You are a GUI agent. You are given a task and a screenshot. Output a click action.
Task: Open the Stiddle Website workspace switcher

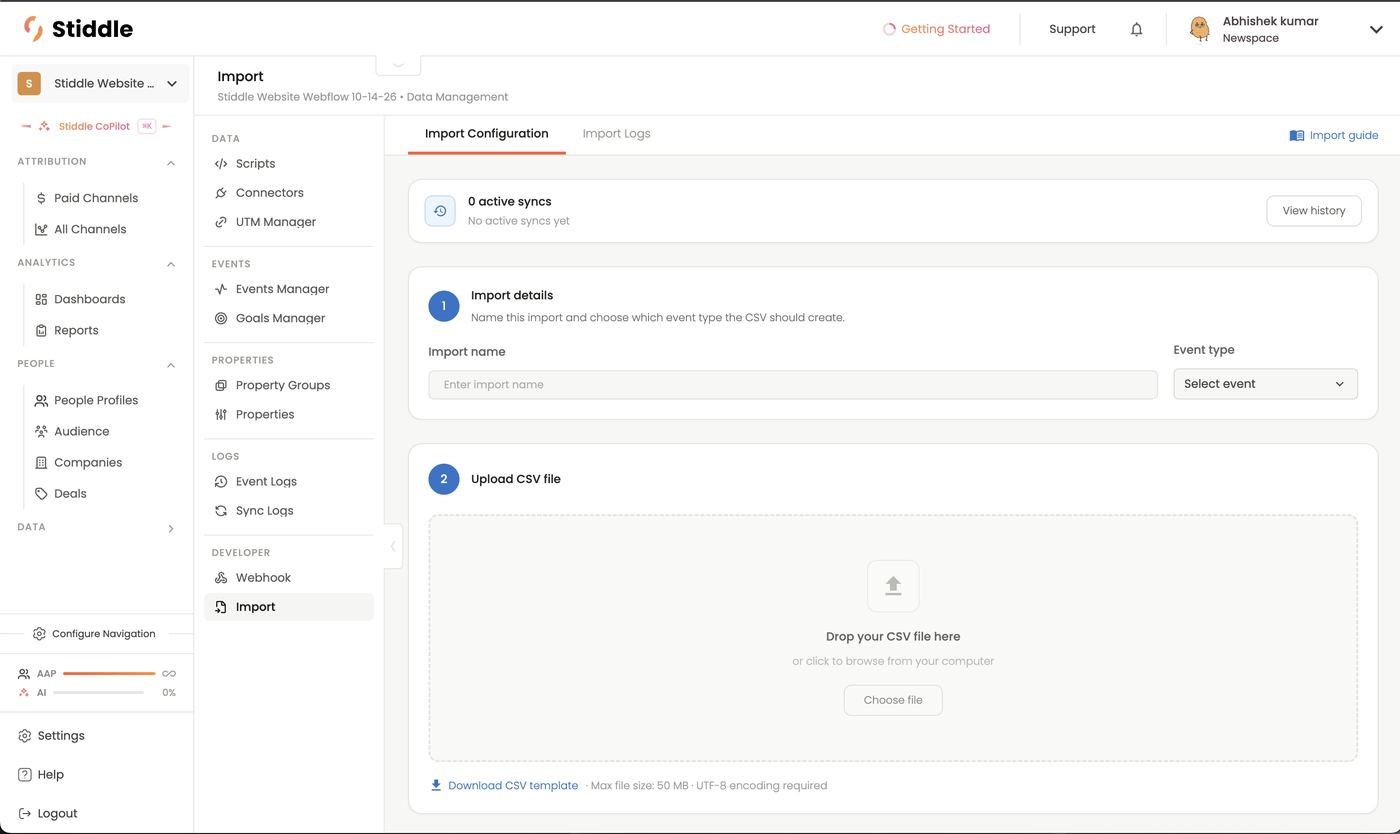click(x=100, y=84)
